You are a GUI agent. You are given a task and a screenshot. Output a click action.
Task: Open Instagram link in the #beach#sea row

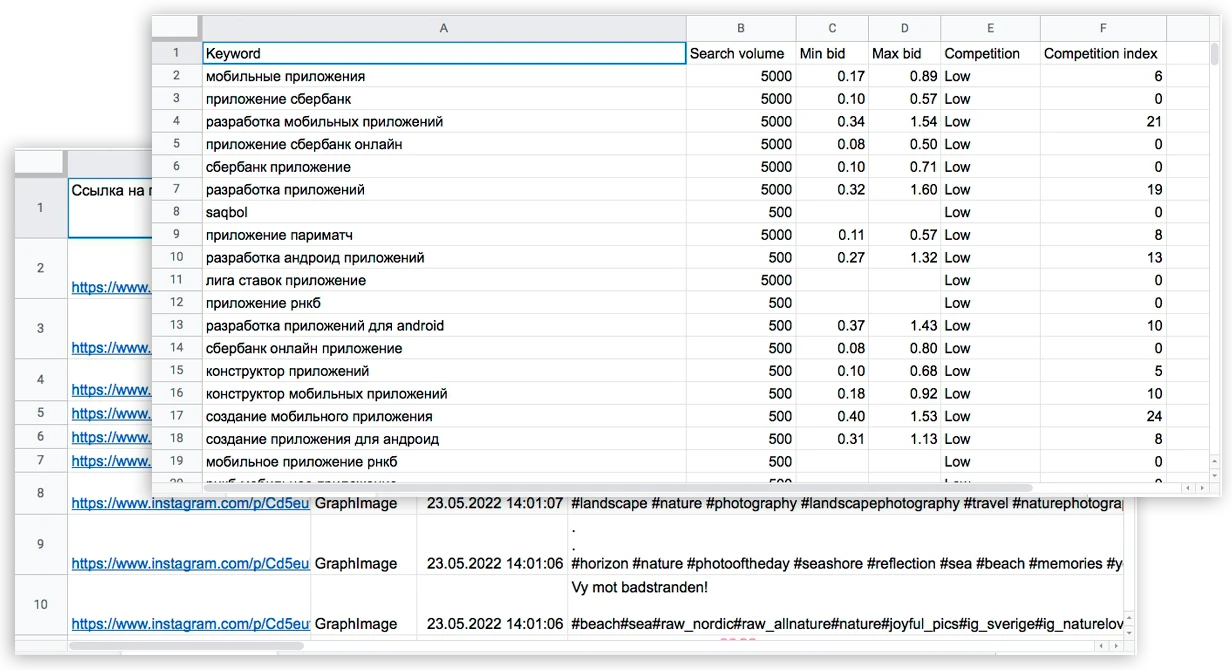(191, 624)
